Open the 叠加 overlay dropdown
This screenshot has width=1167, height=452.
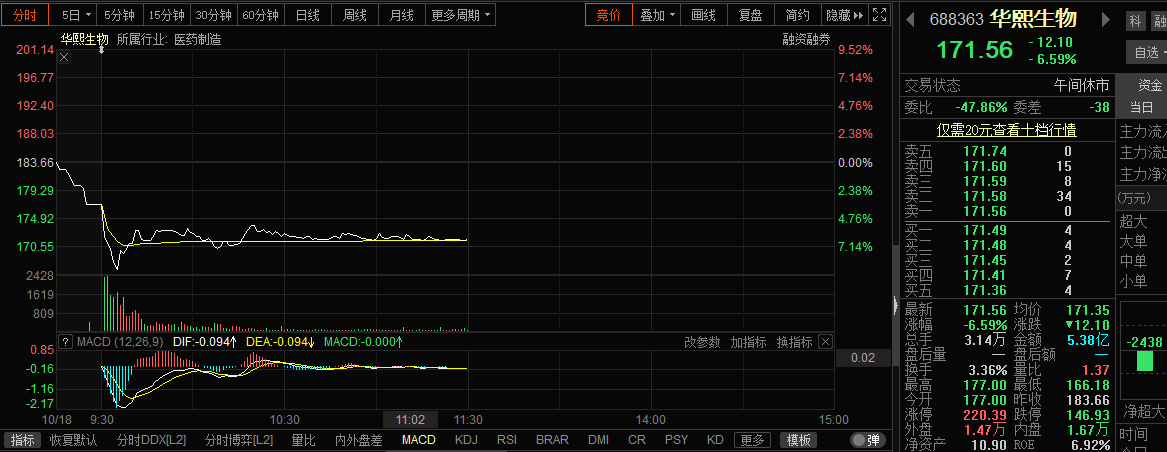(x=659, y=14)
